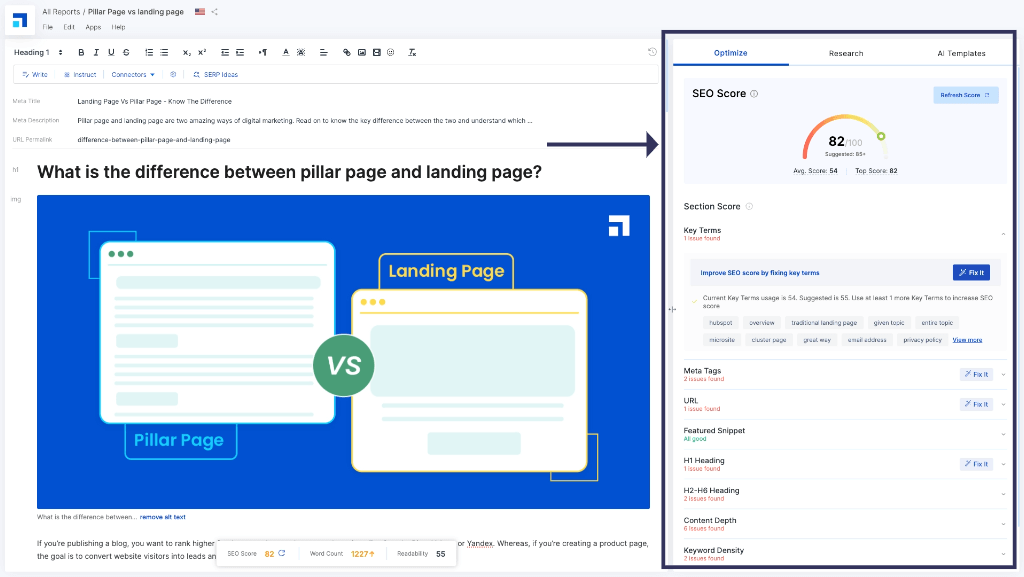Open the Help menu
1024x577 pixels.
click(x=118, y=27)
